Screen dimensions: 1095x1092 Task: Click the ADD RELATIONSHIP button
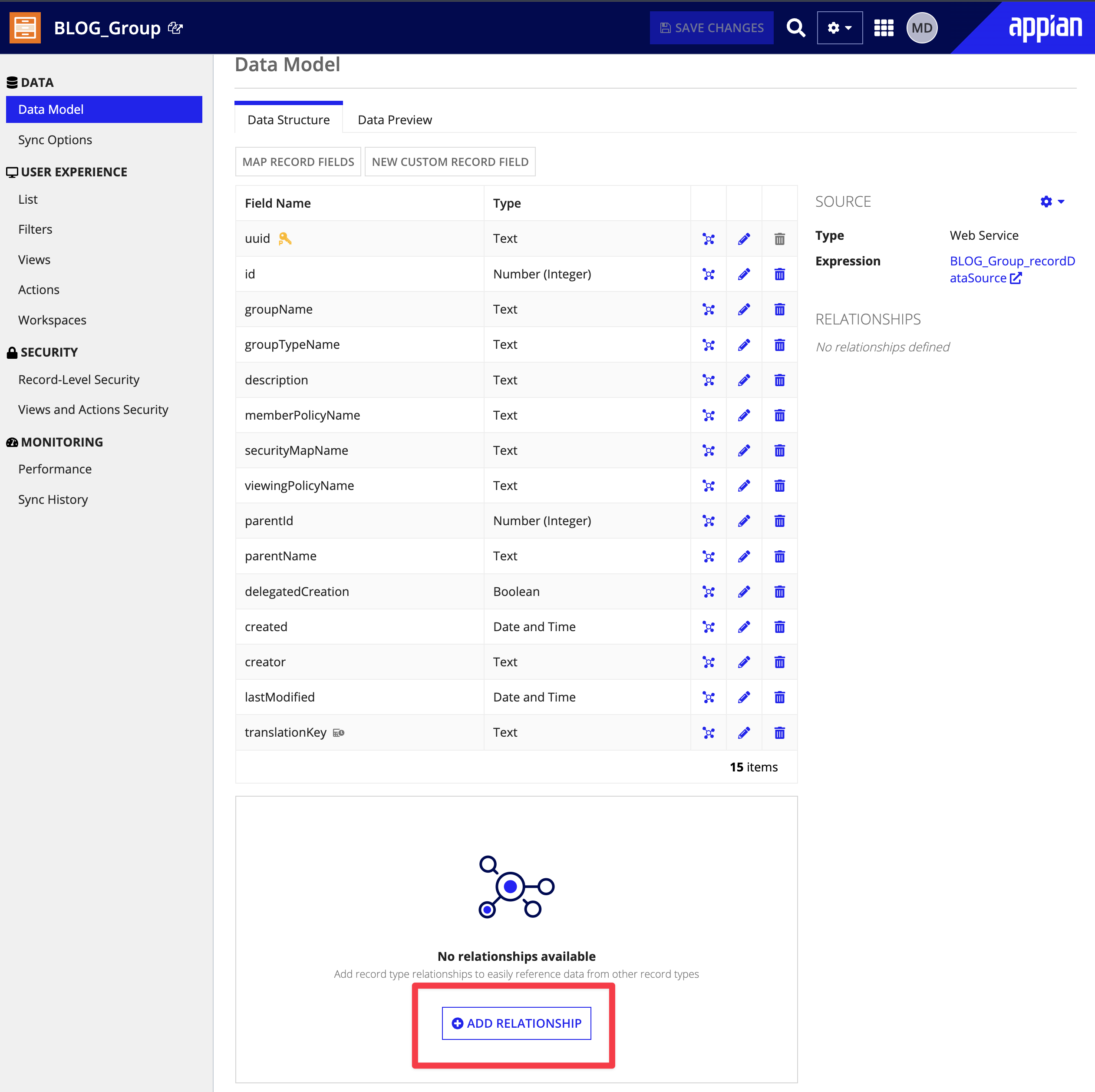[516, 1023]
